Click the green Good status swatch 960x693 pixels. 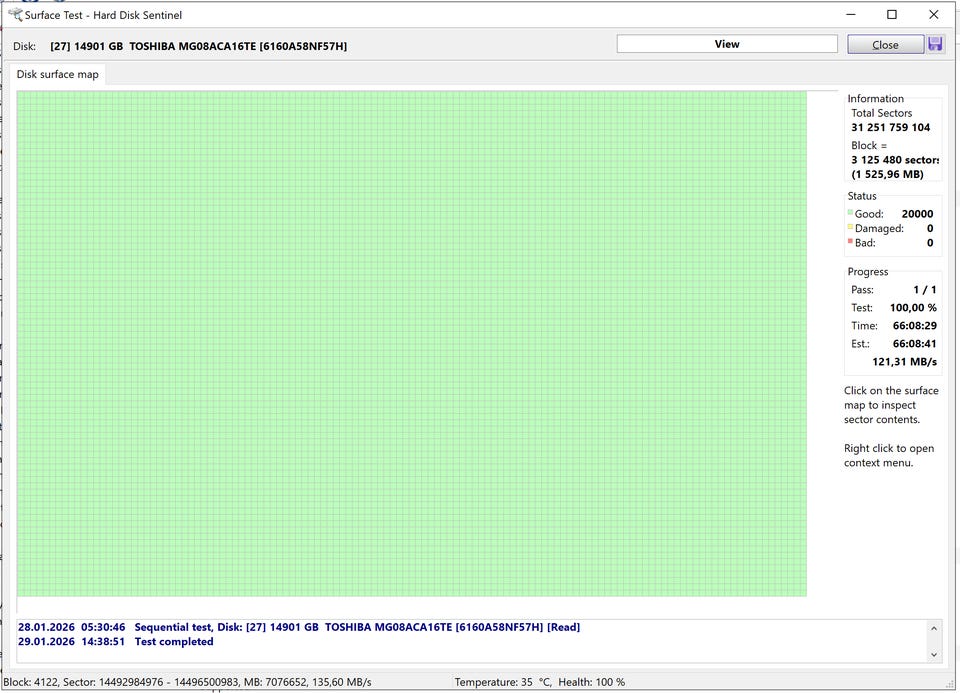[x=850, y=212]
